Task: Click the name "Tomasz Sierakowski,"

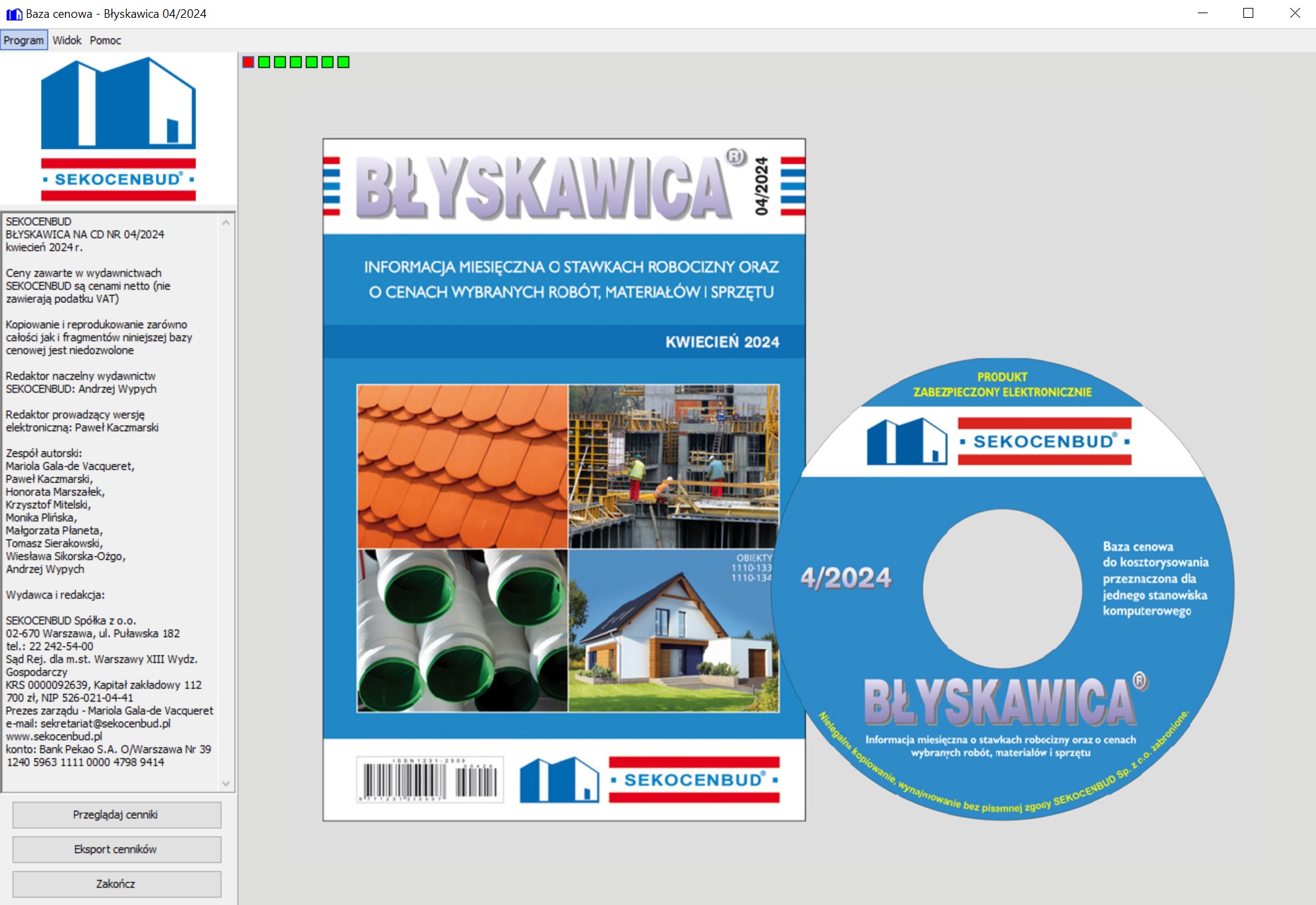Action: 55,543
